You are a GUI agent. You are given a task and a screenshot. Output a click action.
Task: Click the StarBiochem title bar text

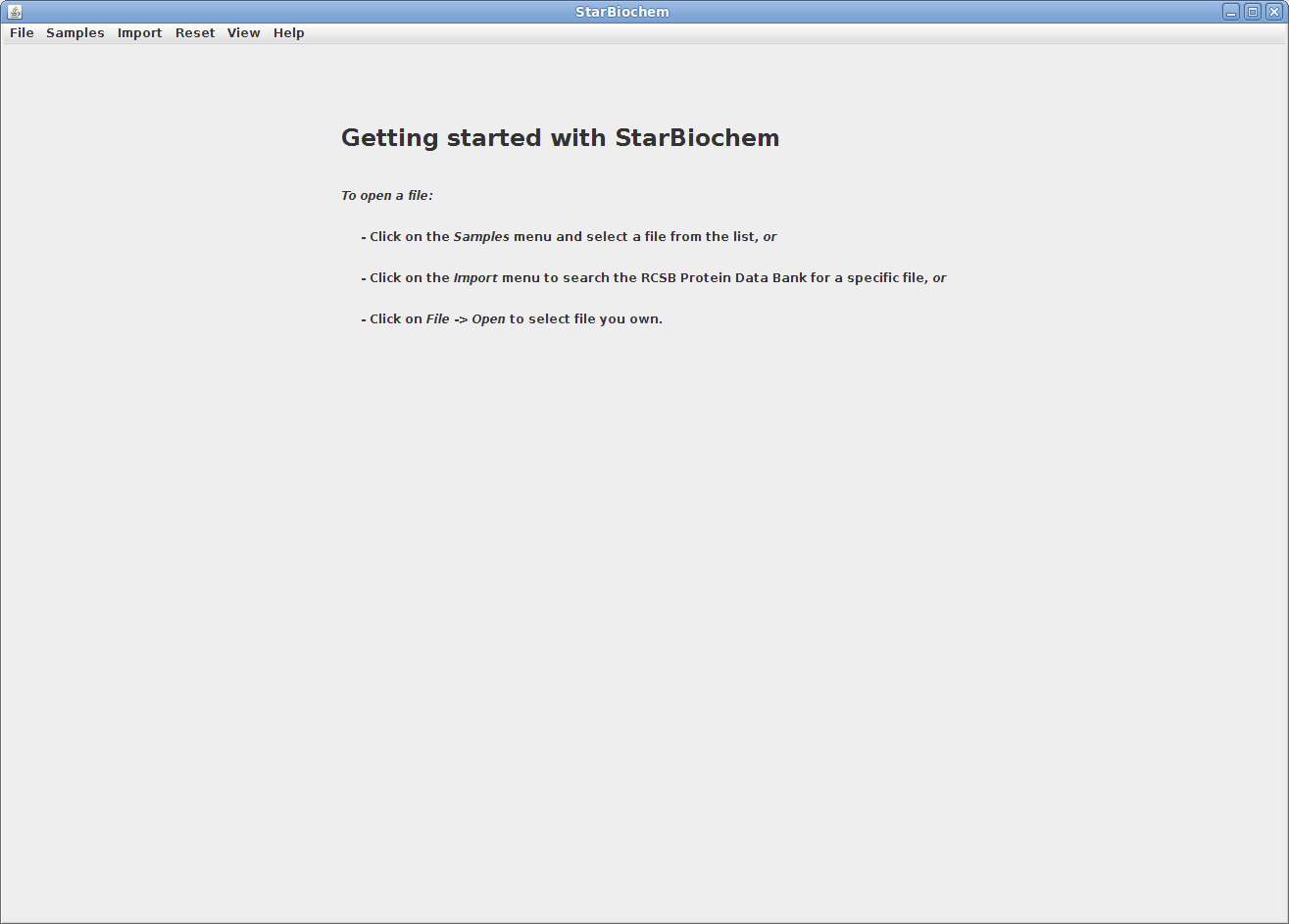point(622,12)
